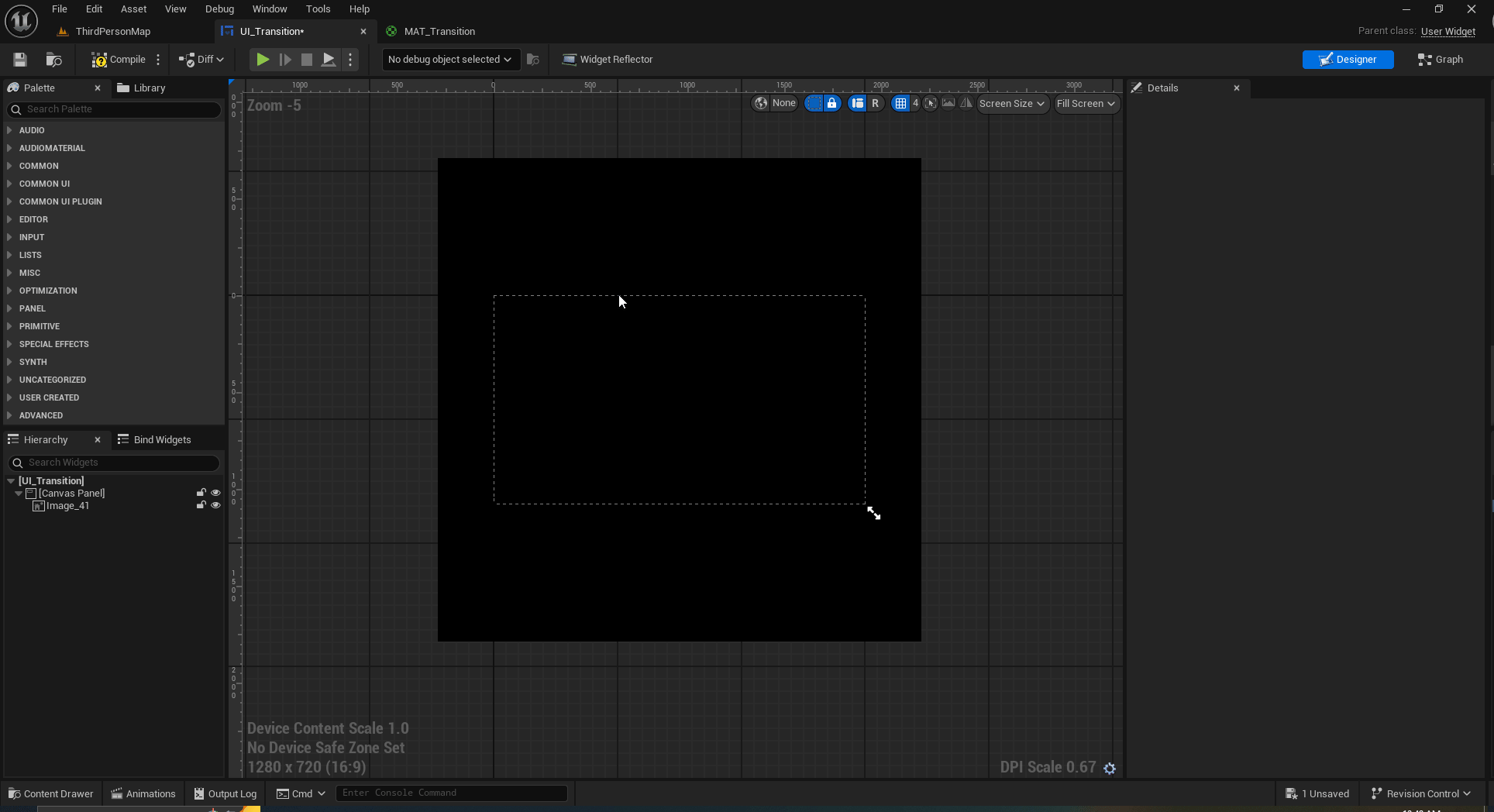Open the No debug object selected dropdown
The height and width of the screenshot is (812, 1494).
[x=449, y=60]
